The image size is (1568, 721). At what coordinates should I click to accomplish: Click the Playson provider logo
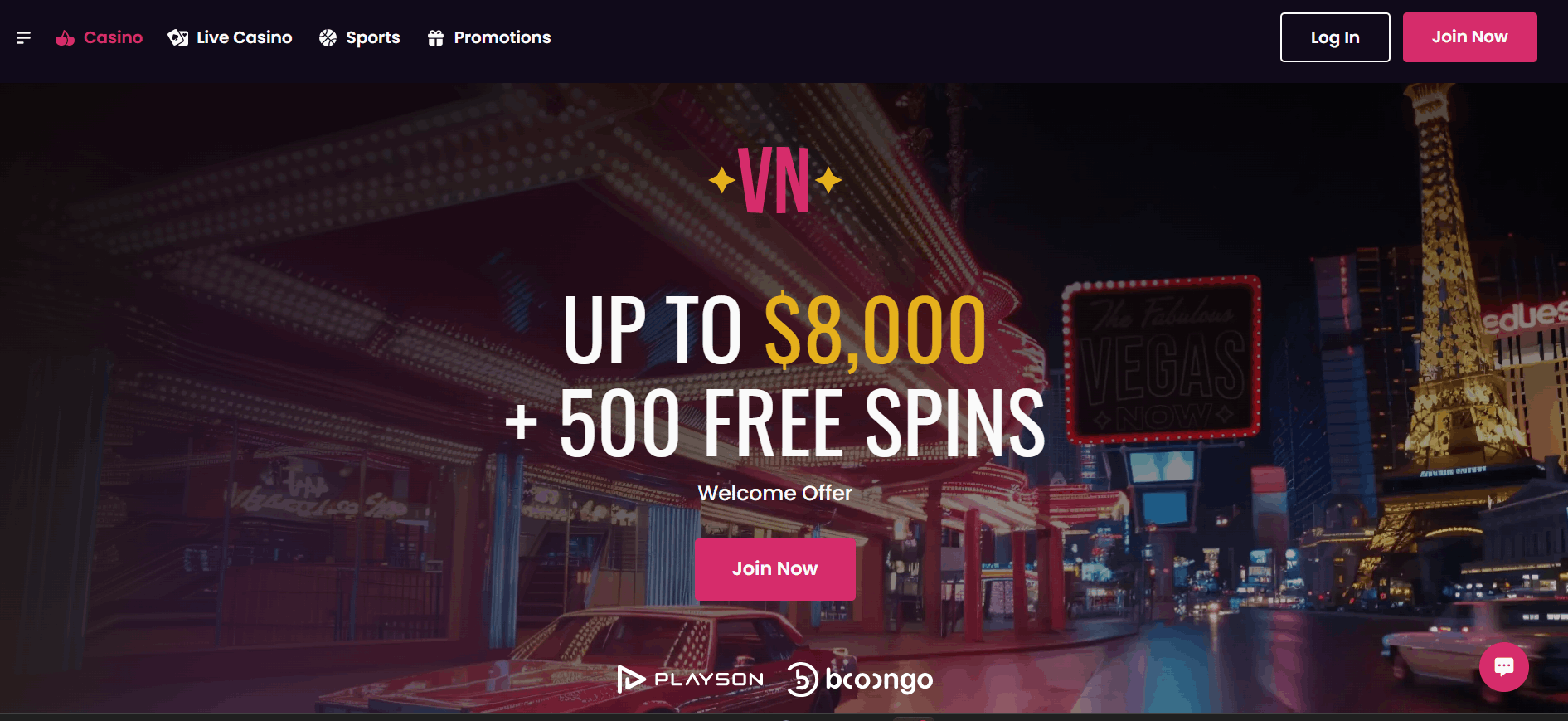click(x=690, y=680)
